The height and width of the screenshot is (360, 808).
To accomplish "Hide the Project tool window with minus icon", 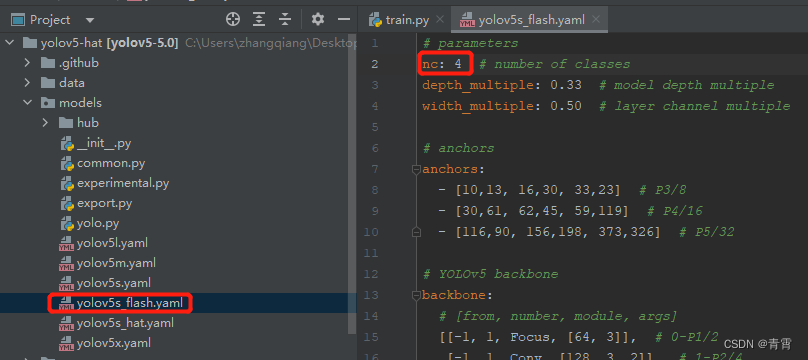I will (x=344, y=20).
